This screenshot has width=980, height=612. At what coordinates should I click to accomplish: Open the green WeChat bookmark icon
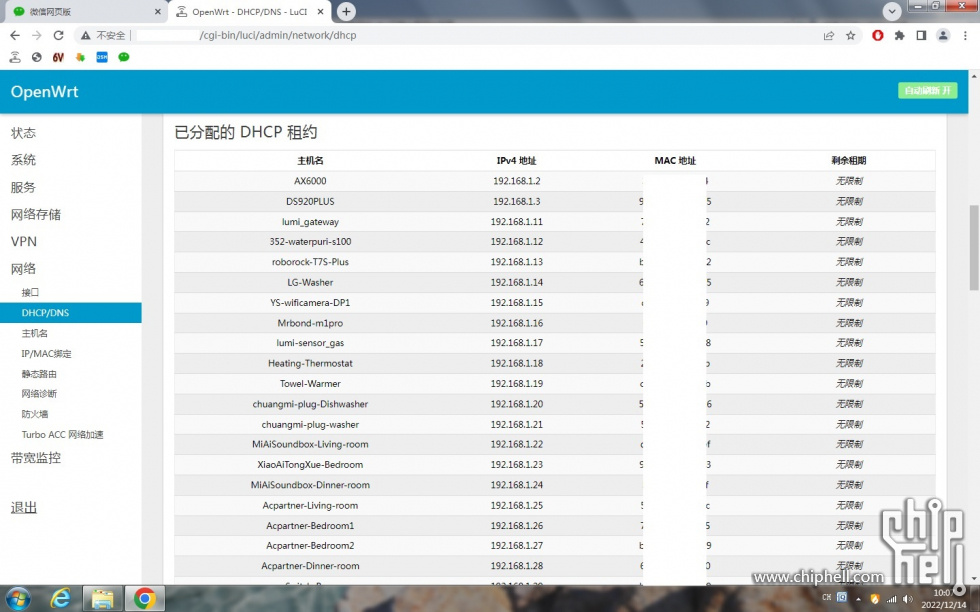(x=124, y=58)
